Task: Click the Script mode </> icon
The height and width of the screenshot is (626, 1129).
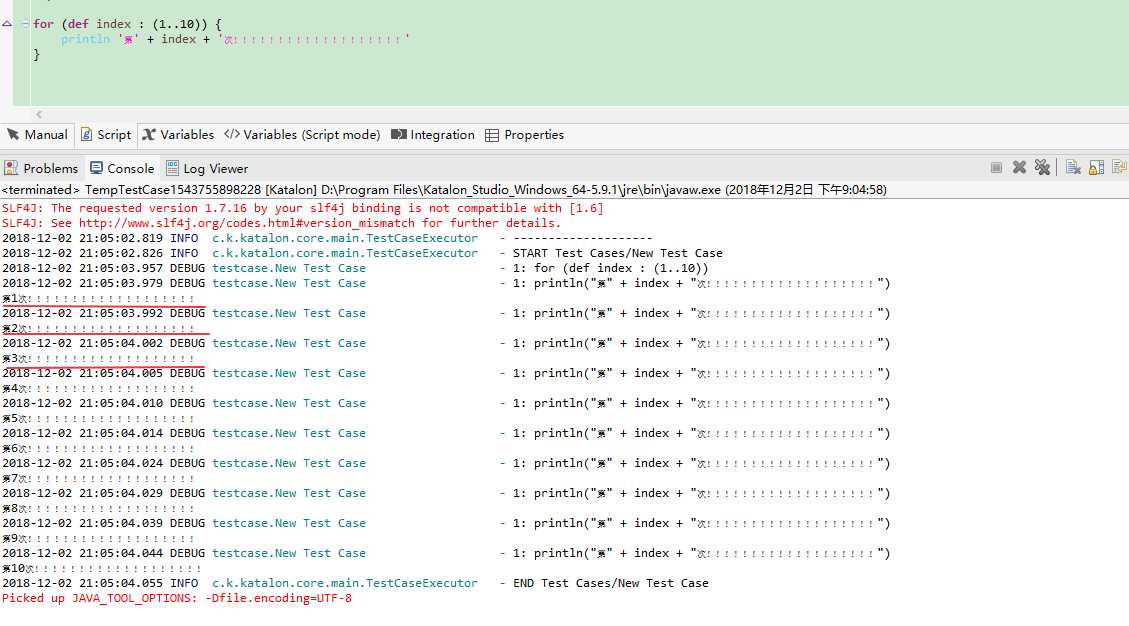Action: pyautogui.click(x=232, y=135)
